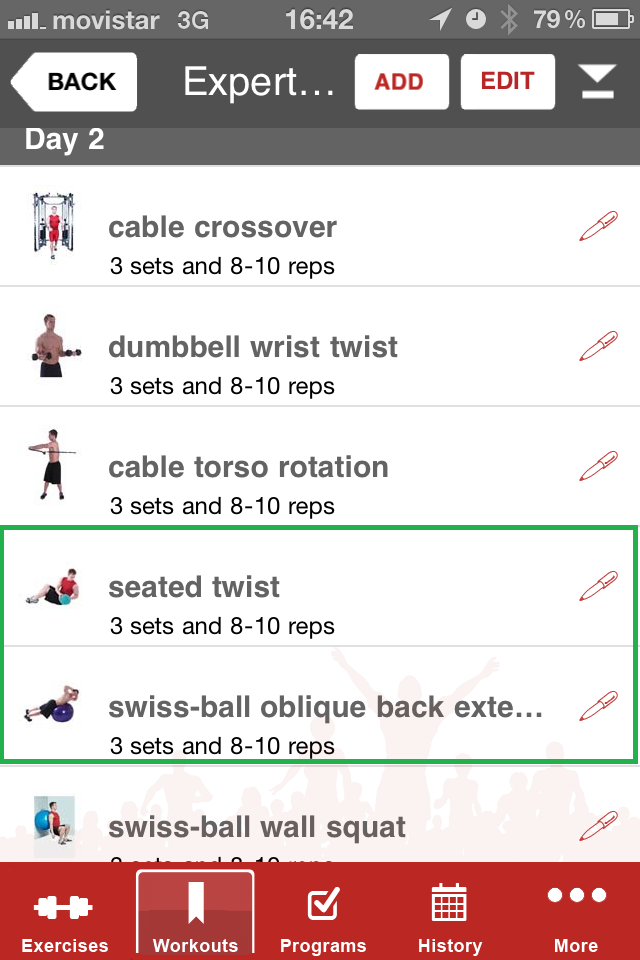
Task: Edit cable torso rotation via pencil icon
Action: tap(598, 466)
